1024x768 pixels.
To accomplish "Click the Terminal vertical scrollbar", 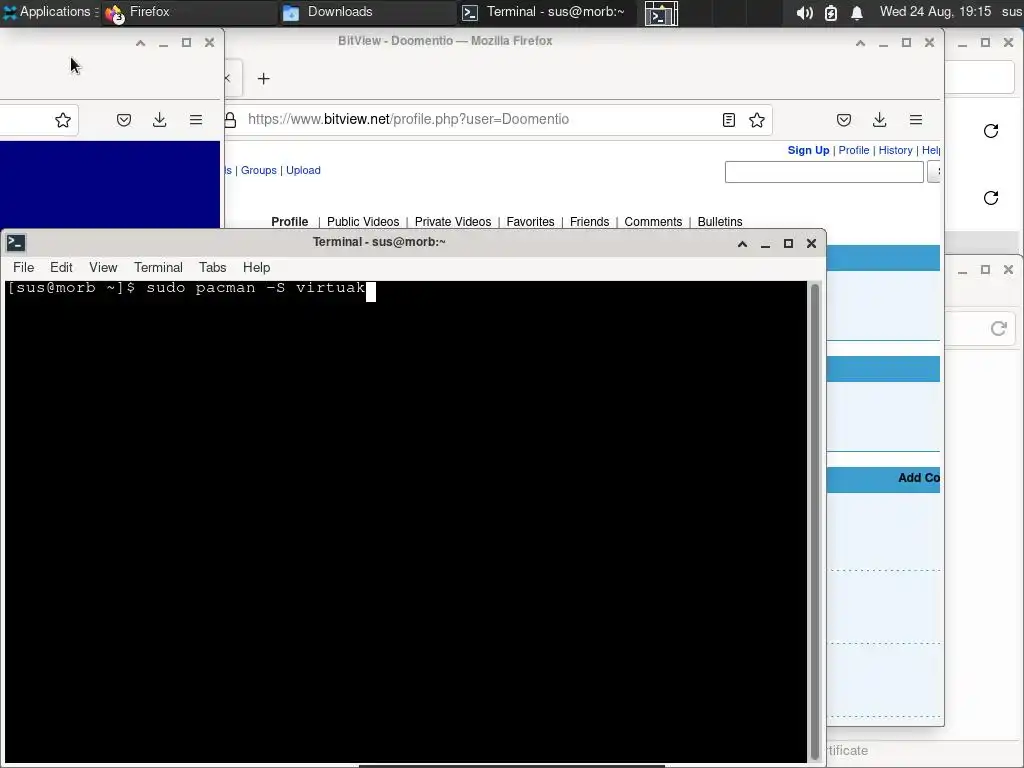I will tap(814, 522).
